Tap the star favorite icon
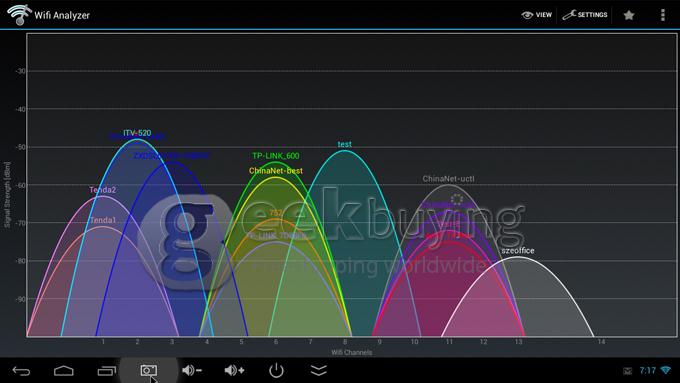This screenshot has height=383, width=680. click(629, 15)
